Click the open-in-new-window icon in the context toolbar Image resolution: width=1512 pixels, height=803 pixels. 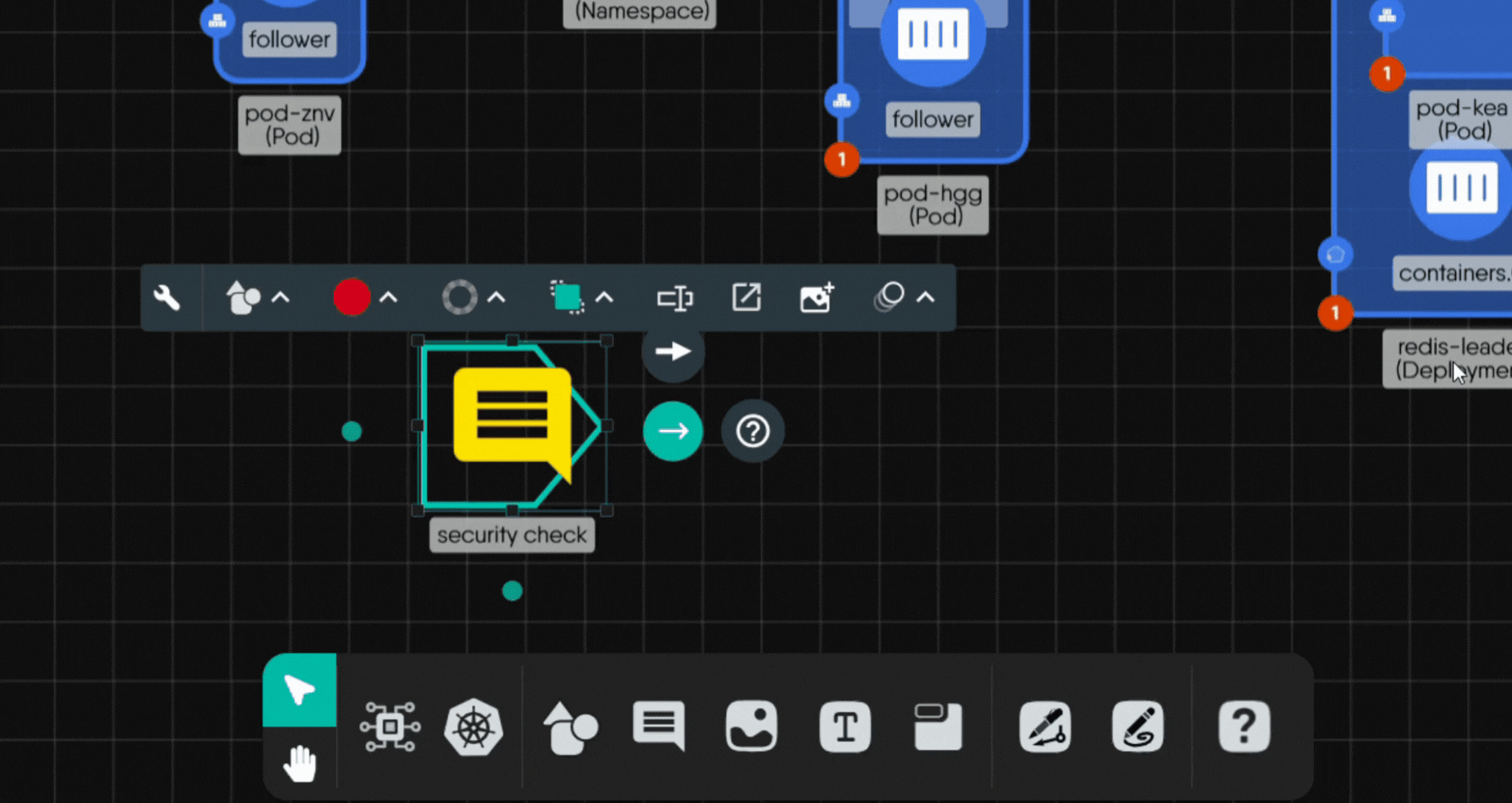(746, 298)
